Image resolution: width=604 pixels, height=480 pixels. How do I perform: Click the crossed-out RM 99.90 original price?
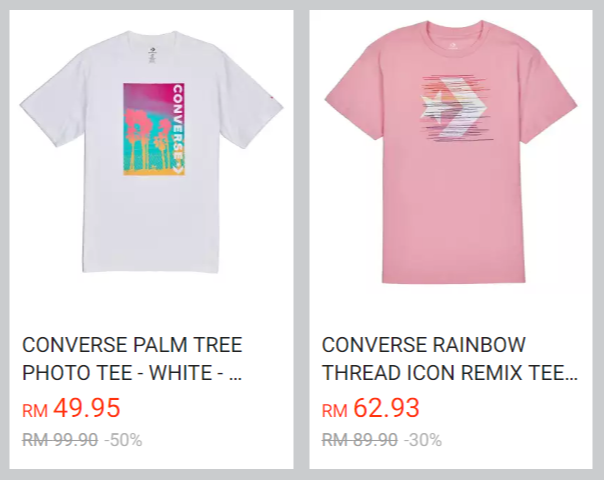pyautogui.click(x=60, y=440)
